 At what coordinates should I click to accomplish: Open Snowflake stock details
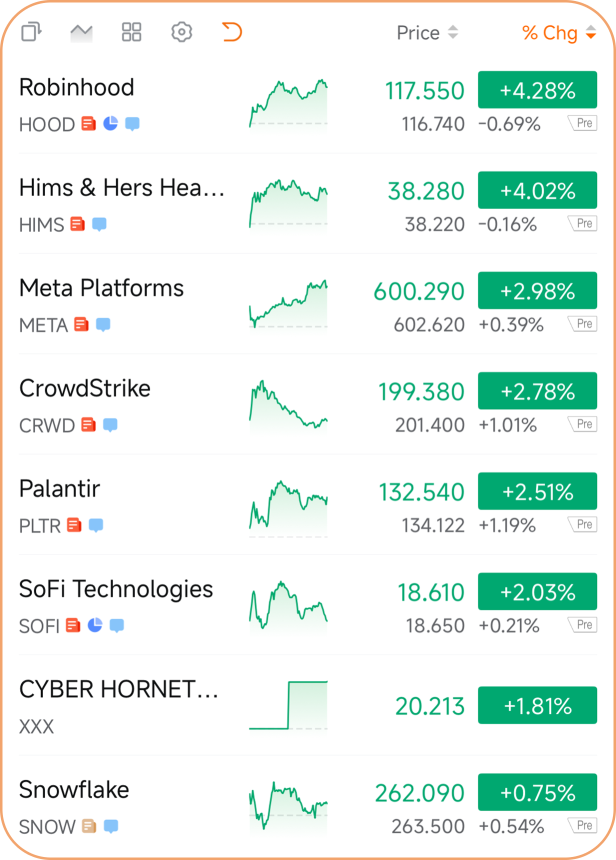coord(308,806)
